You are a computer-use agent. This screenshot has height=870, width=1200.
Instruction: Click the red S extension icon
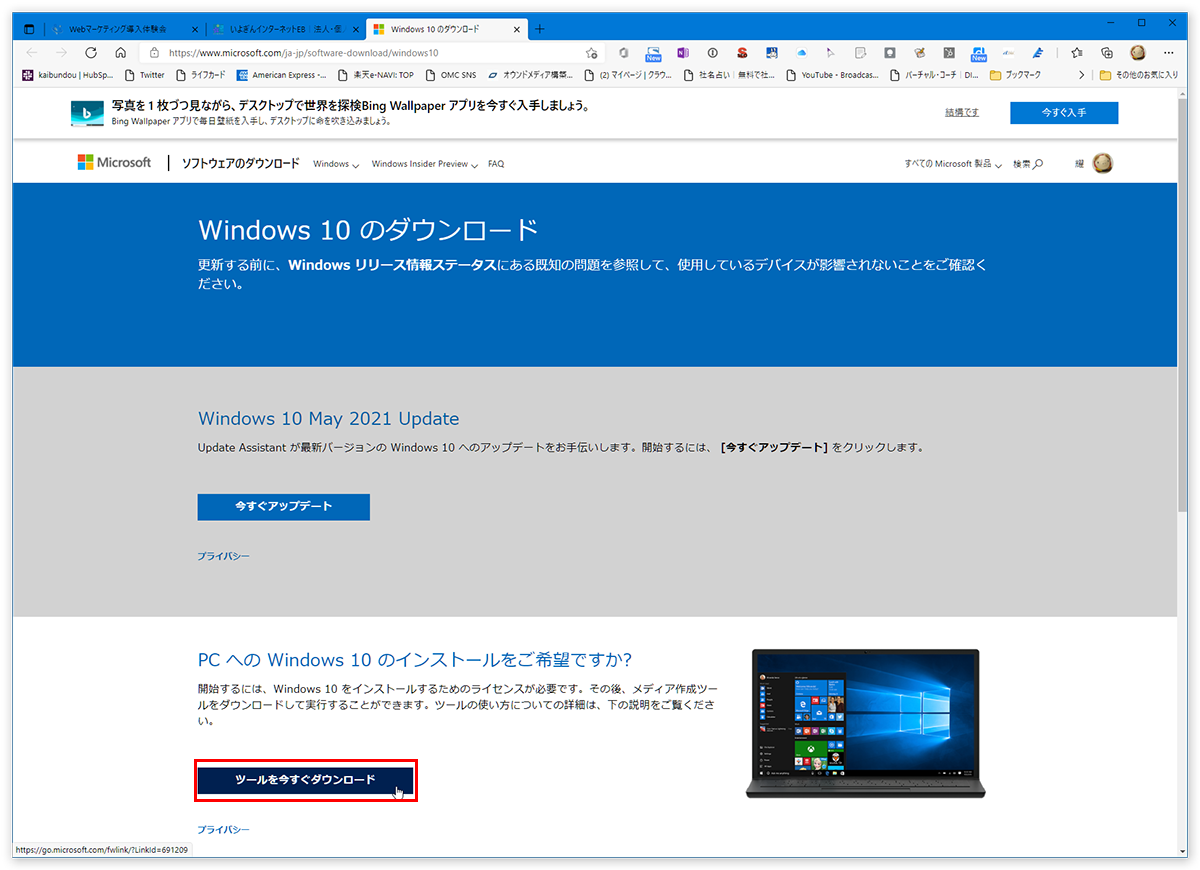coord(742,53)
